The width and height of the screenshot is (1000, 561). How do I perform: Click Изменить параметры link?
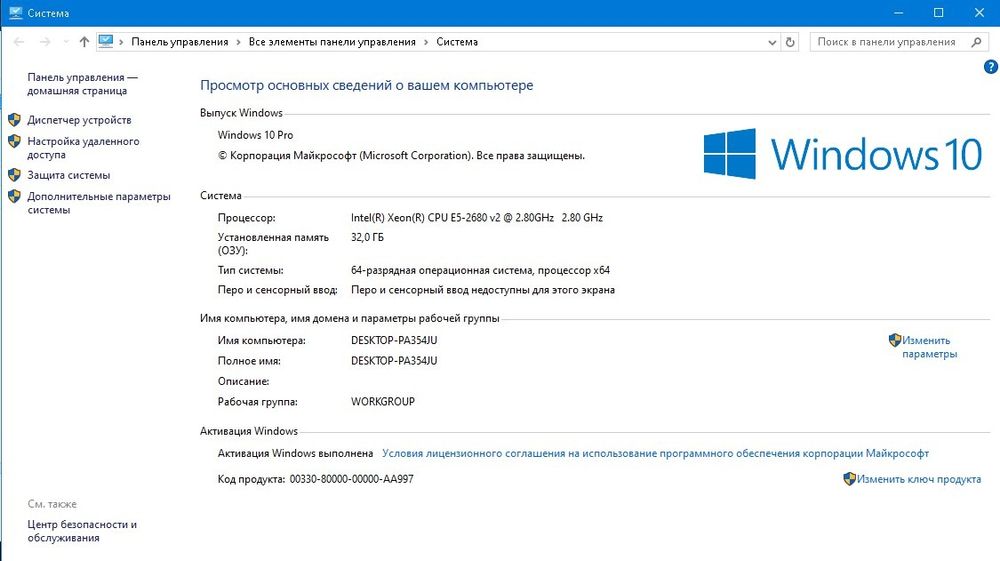pos(929,347)
